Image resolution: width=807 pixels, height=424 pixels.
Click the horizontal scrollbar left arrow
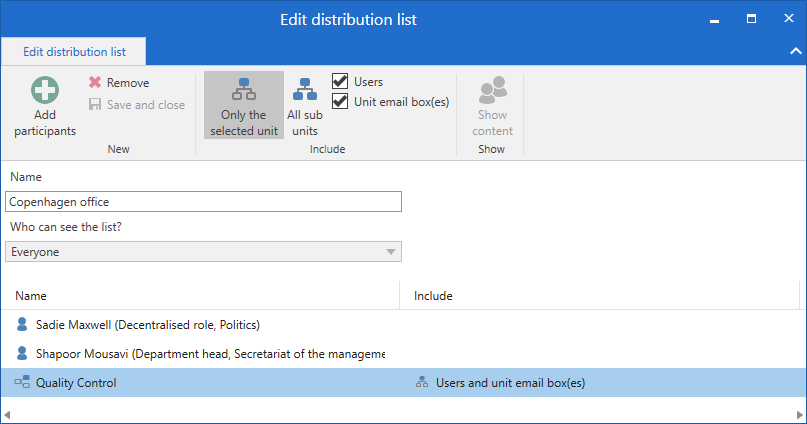[x=7, y=415]
